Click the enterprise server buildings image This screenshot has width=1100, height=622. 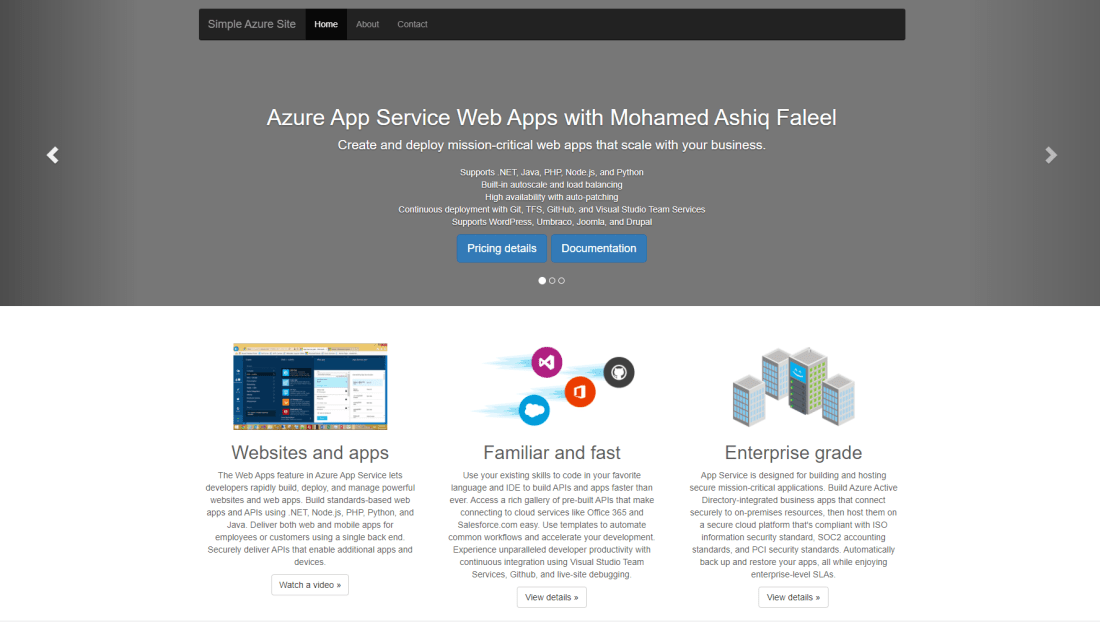[x=793, y=386]
